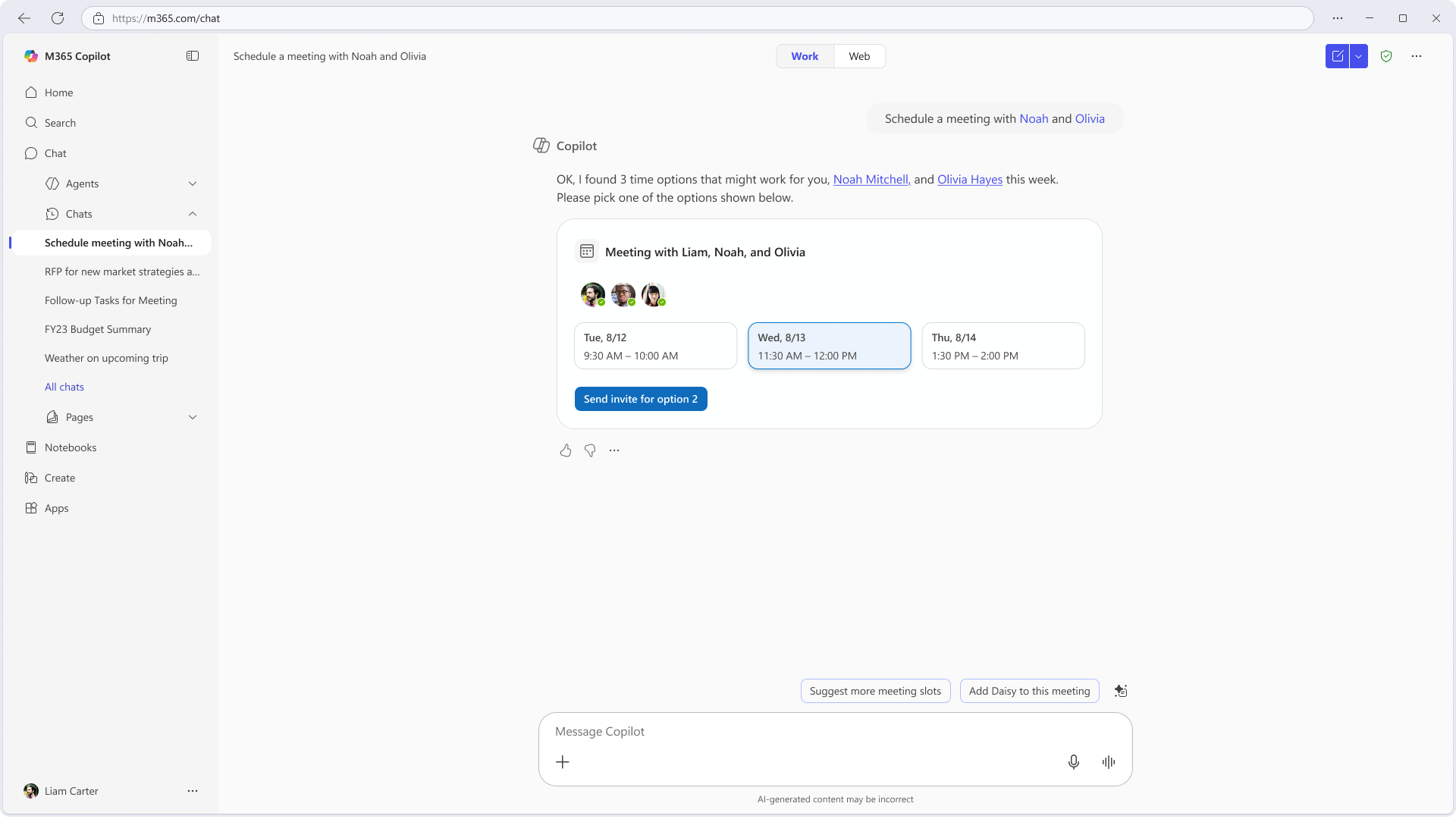The width and height of the screenshot is (1456, 819).
Task: Click Send invite for option 2
Action: tap(641, 400)
